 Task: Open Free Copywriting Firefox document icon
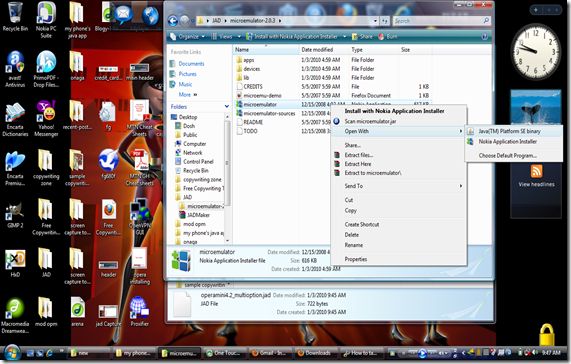tap(108, 217)
